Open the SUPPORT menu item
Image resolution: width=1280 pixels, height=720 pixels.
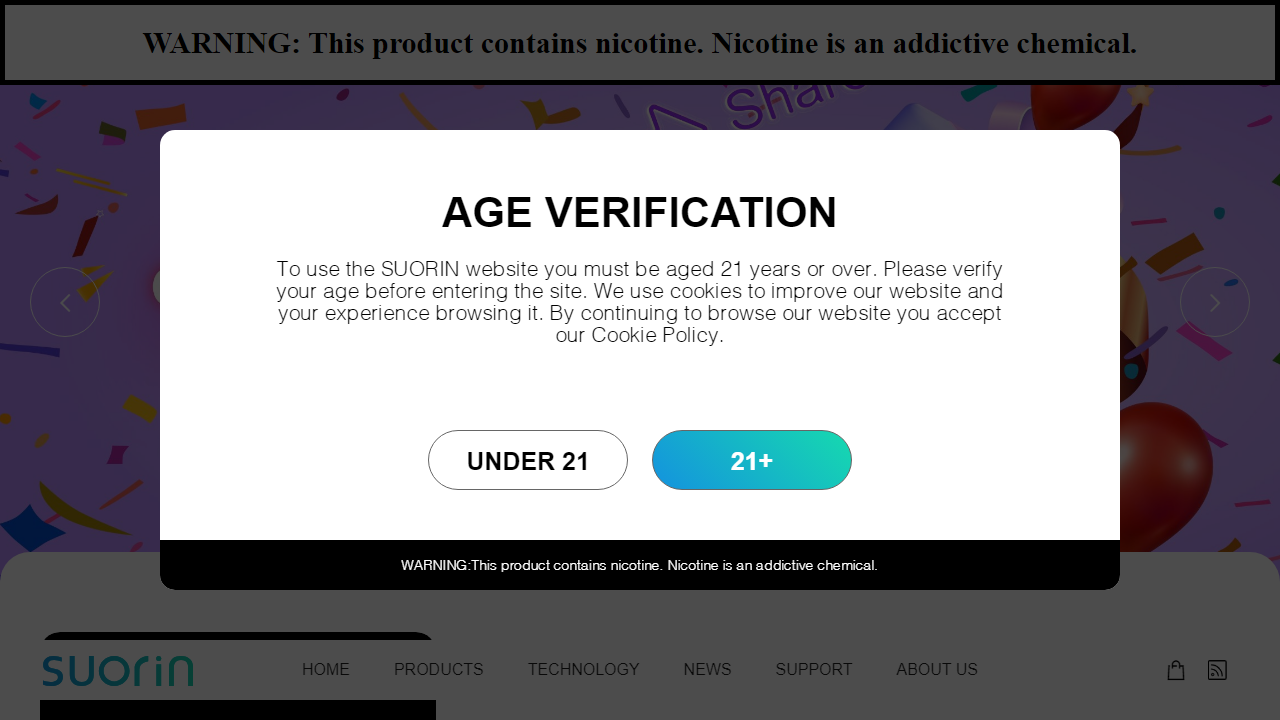(814, 670)
